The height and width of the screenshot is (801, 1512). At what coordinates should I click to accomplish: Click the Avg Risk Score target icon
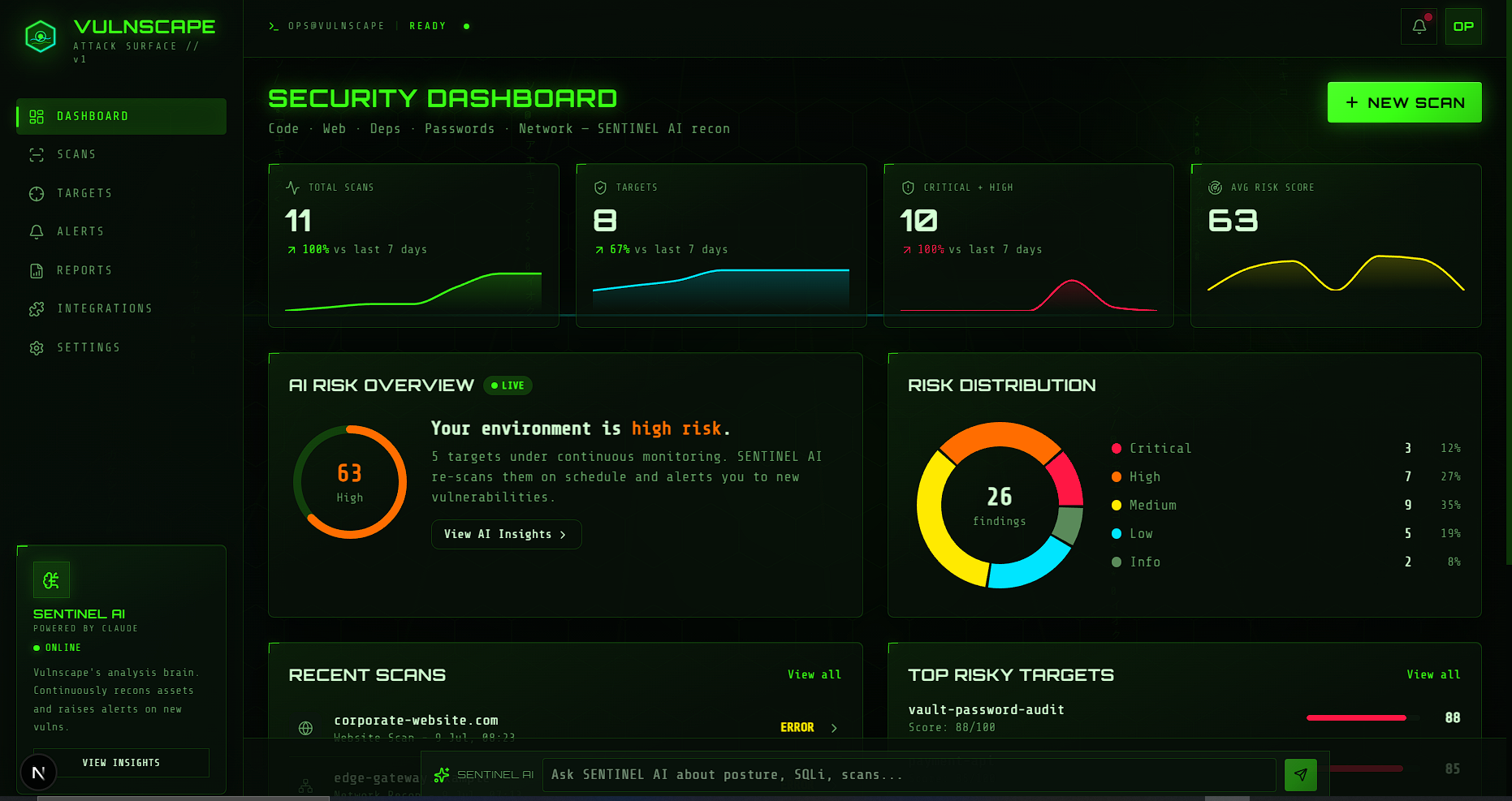tap(1215, 187)
